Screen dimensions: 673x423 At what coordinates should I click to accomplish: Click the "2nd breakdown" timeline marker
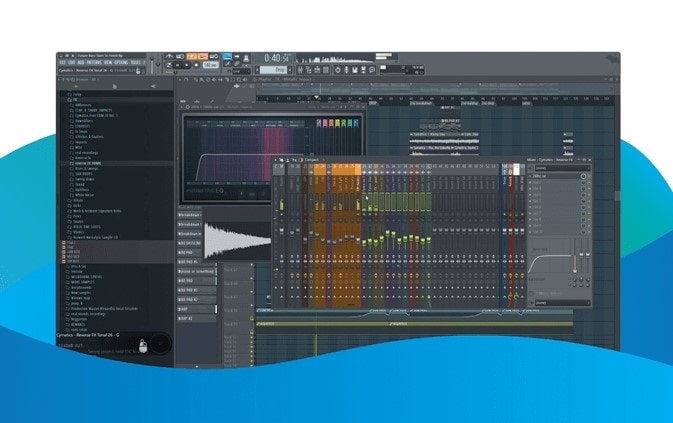(421, 103)
